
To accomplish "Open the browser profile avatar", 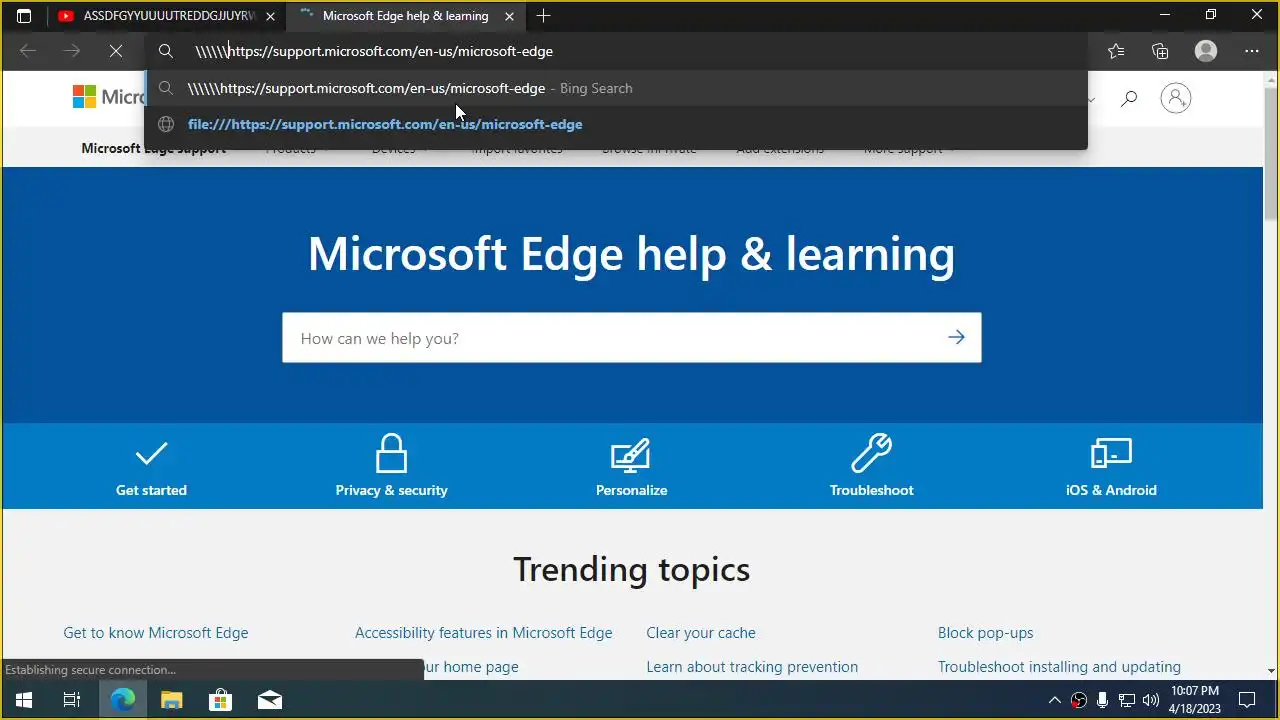I will pyautogui.click(x=1206, y=51).
